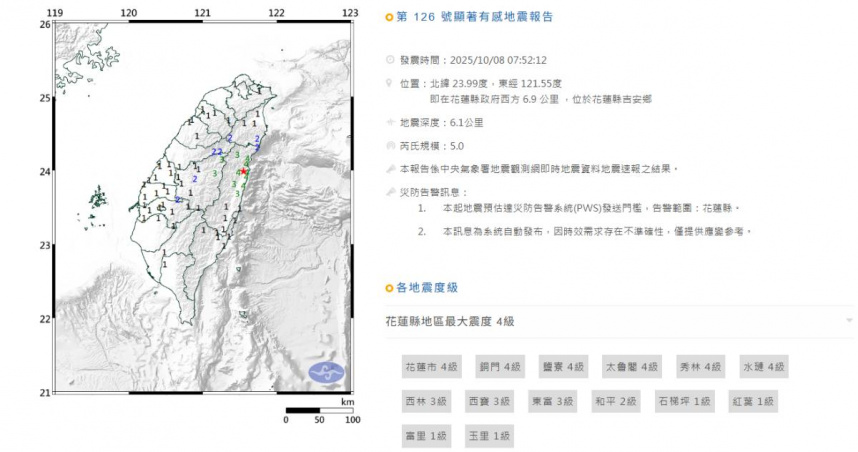Image resolution: width=858 pixels, height=452 pixels.
Task: Click the orange circle bullet before 第 126 號 title
Action: point(389,18)
